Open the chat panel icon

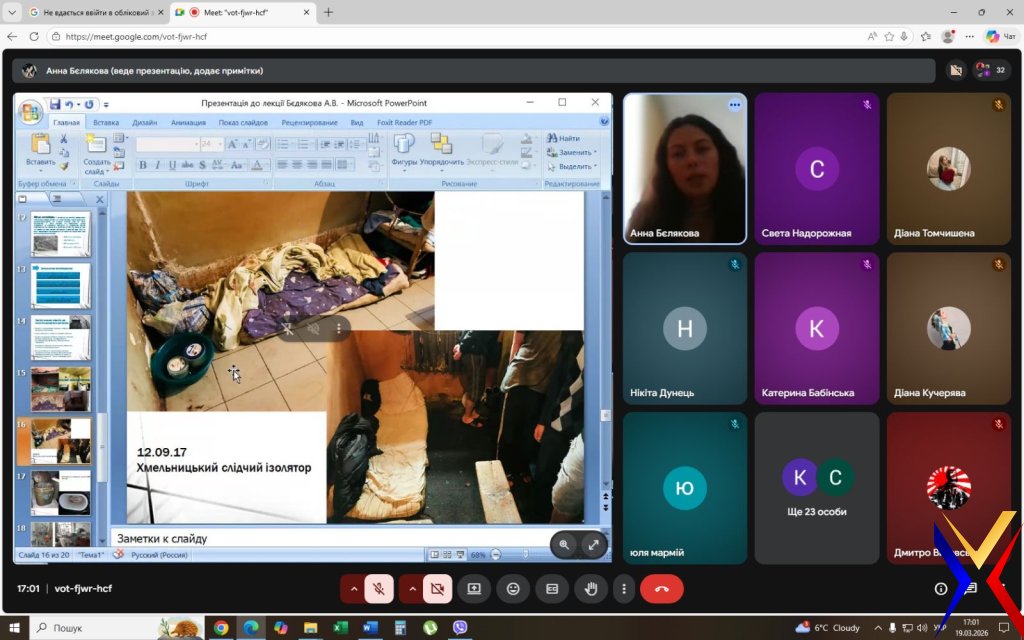coord(970,589)
